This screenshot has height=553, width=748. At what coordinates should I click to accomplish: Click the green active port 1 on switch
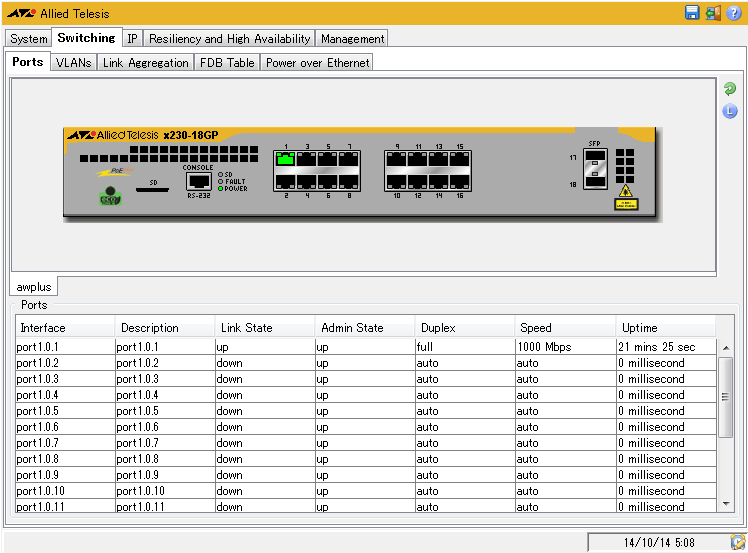(x=286, y=158)
